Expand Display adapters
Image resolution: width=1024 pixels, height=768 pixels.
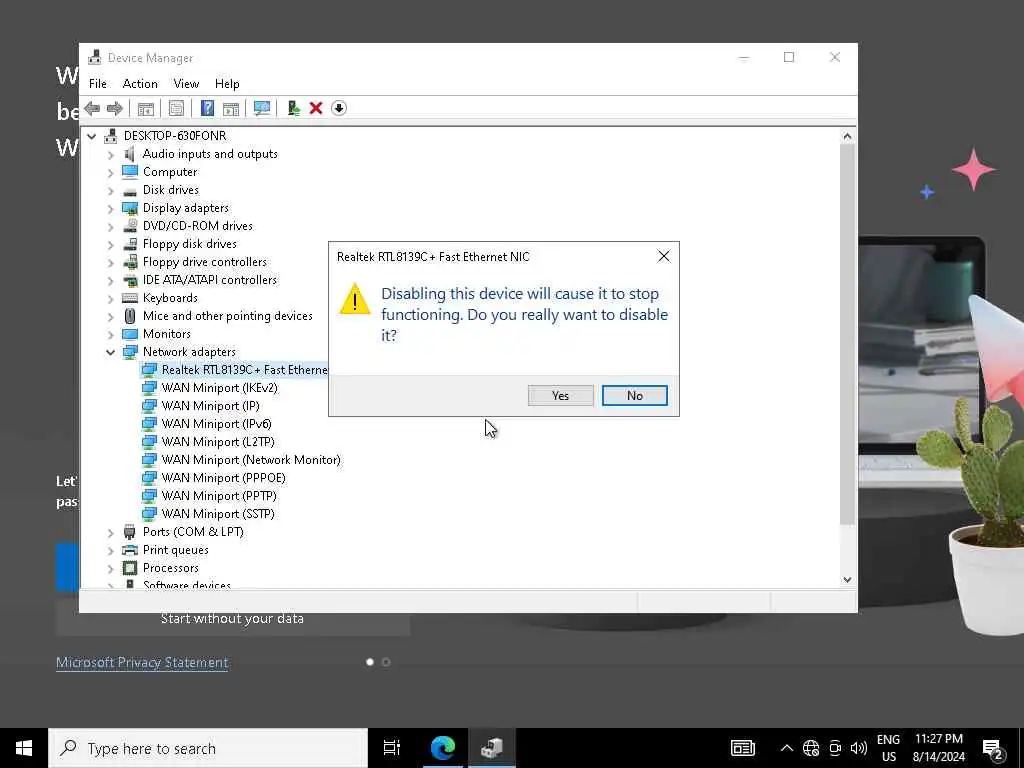click(110, 208)
